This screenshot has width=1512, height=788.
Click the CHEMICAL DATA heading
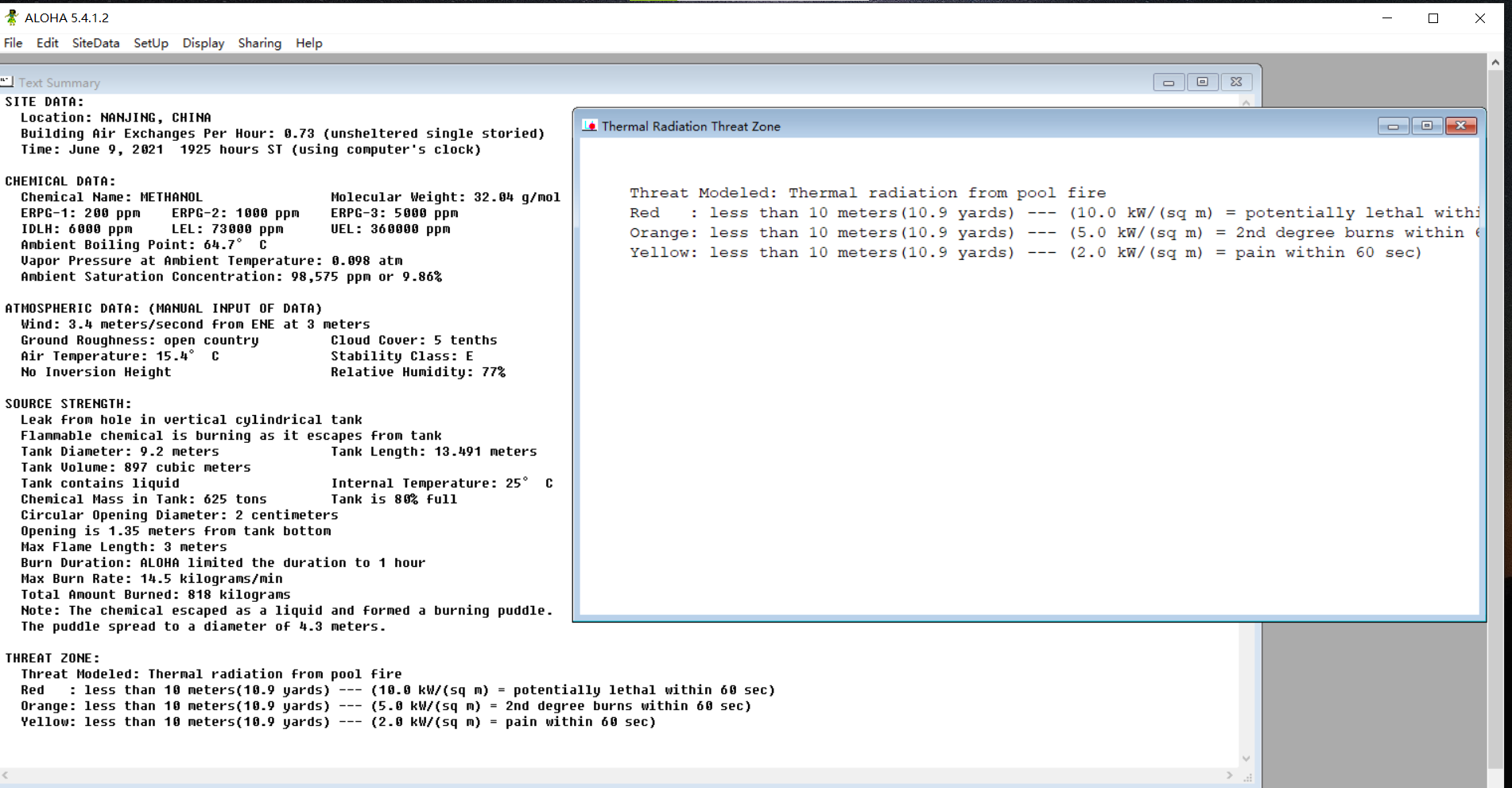tap(60, 181)
